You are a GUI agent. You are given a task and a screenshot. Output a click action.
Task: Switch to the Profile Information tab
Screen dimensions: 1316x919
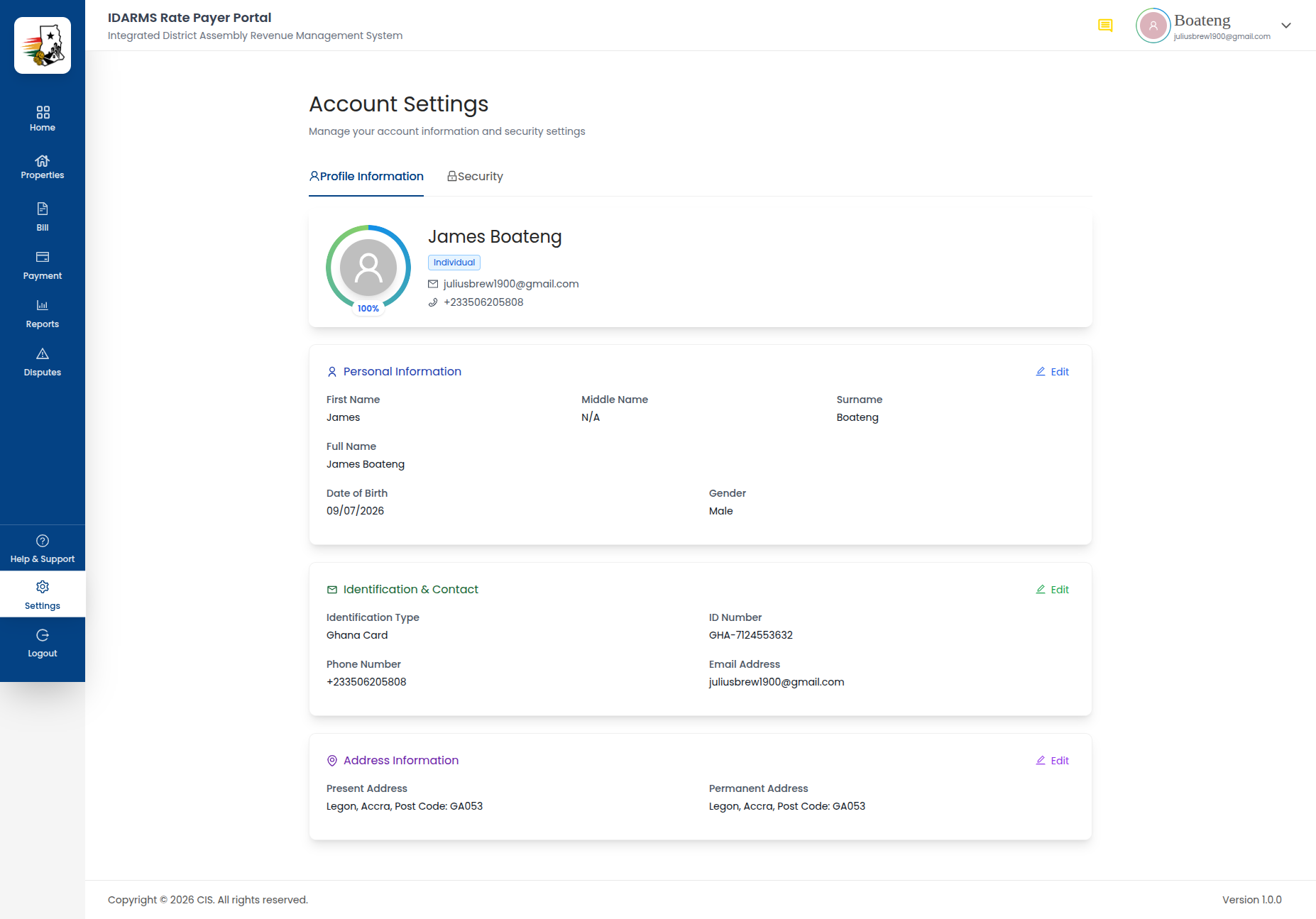[x=366, y=176]
